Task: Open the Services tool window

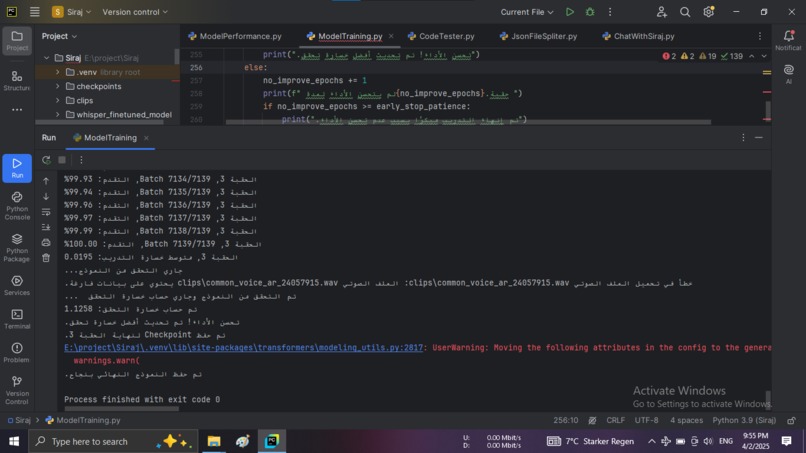Action: (17, 285)
